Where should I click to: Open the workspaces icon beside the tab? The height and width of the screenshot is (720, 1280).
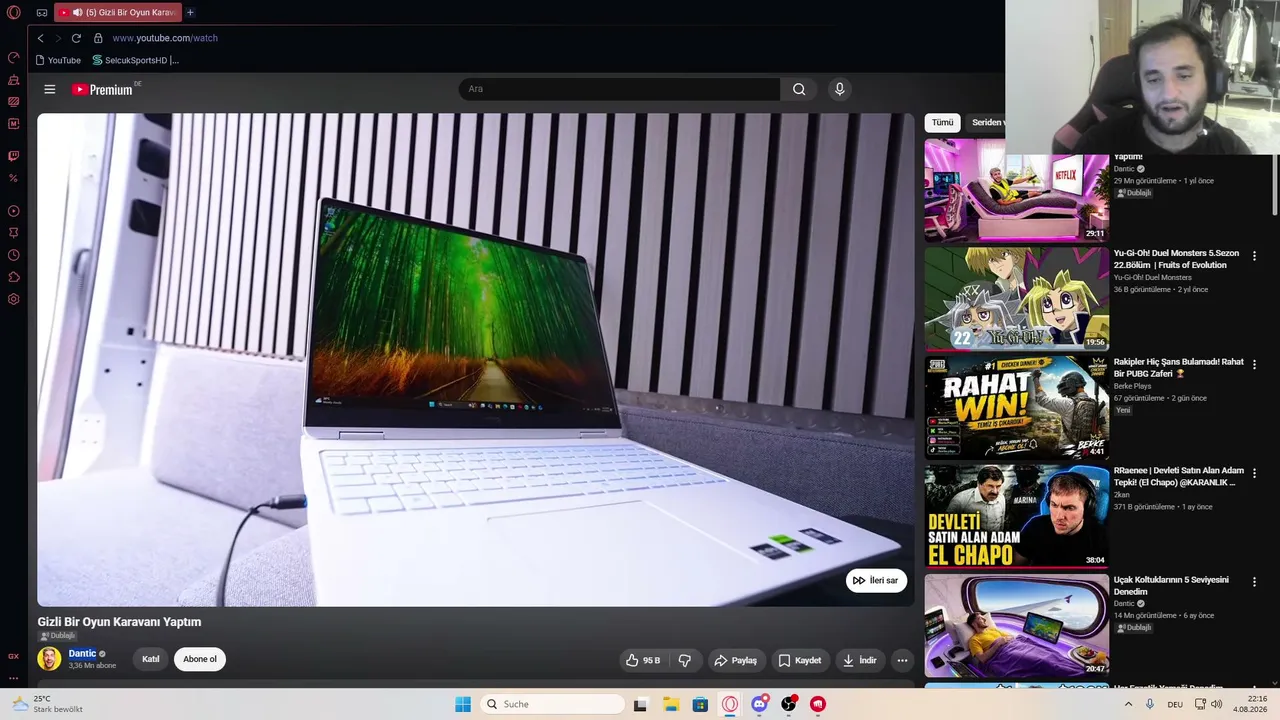coord(42,13)
